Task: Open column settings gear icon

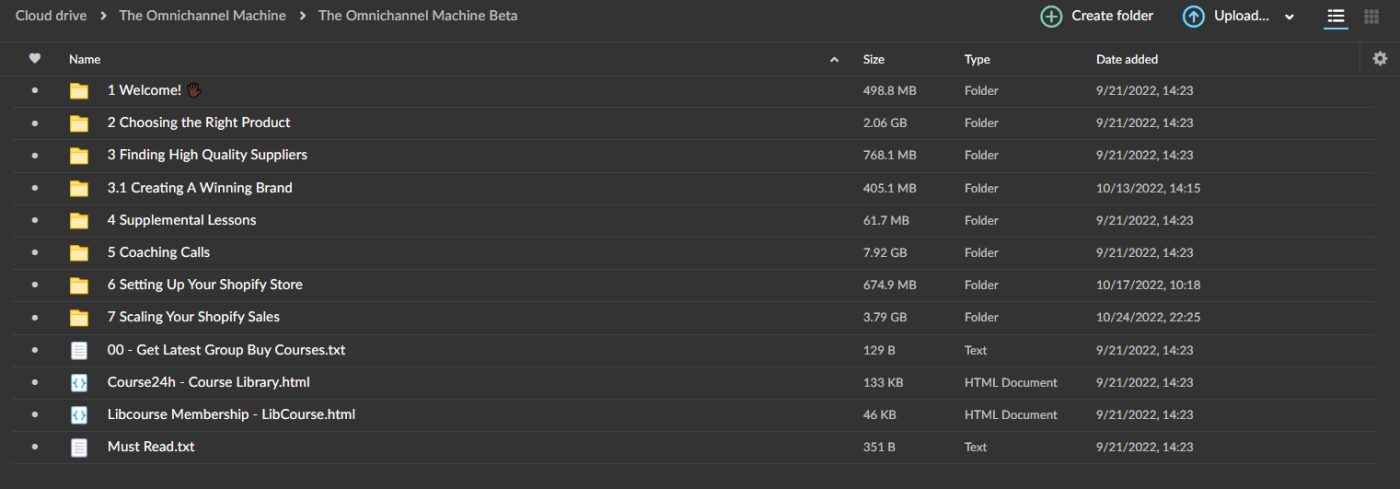Action: [x=1380, y=59]
